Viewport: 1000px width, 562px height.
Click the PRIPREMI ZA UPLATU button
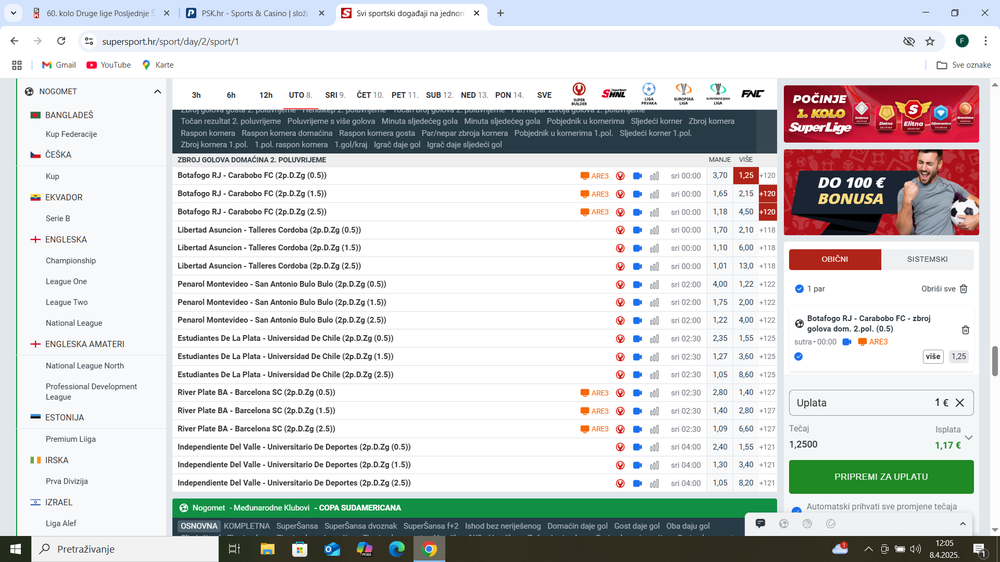tap(881, 477)
